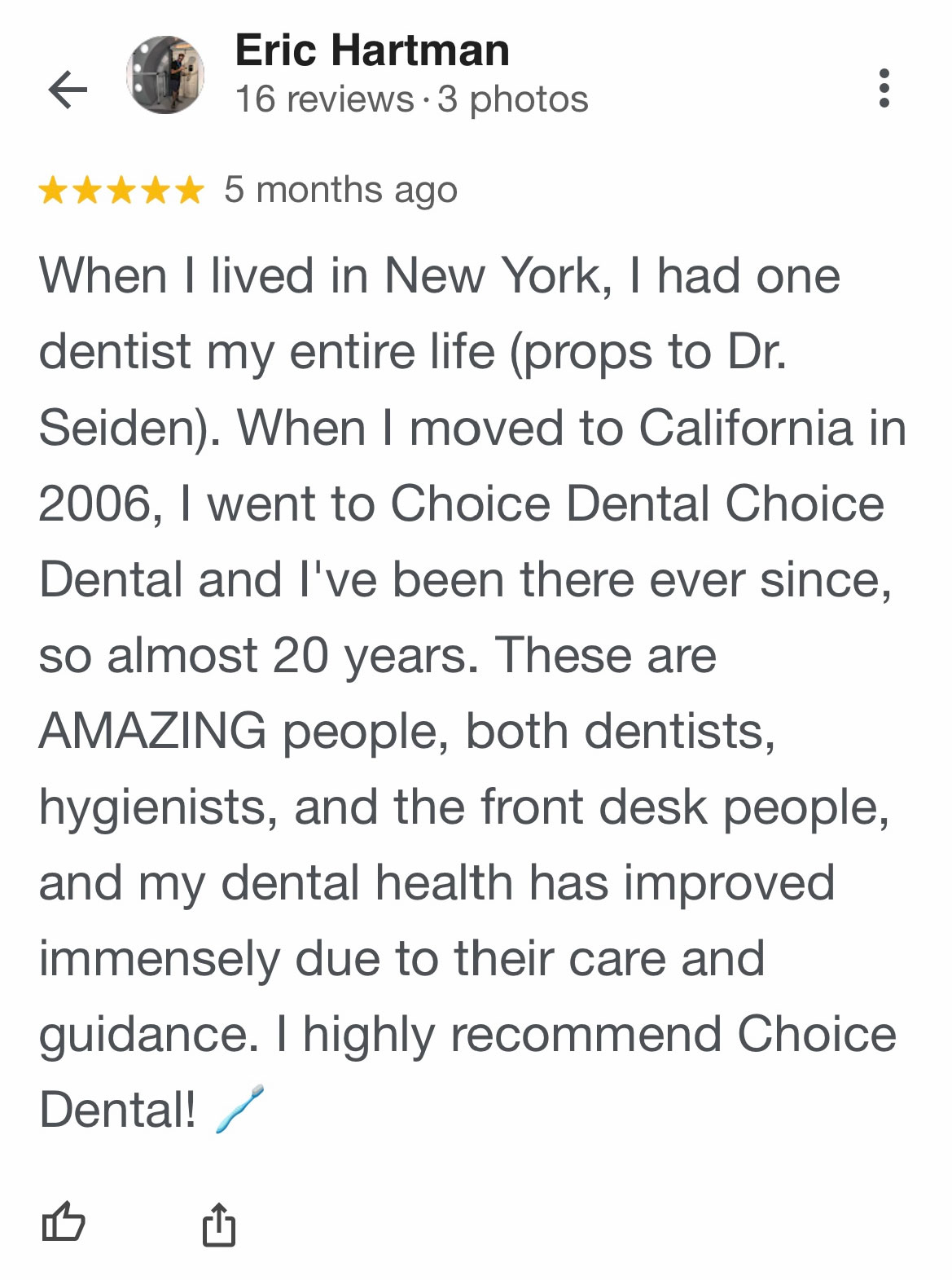Screen dimensions: 952x1280
Task: Go back using the left arrow
Action: tap(68, 89)
